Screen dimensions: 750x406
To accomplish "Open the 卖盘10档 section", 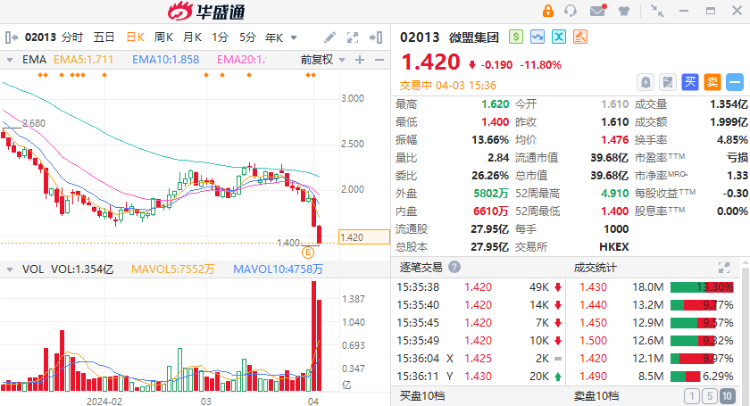I will pos(596,396).
